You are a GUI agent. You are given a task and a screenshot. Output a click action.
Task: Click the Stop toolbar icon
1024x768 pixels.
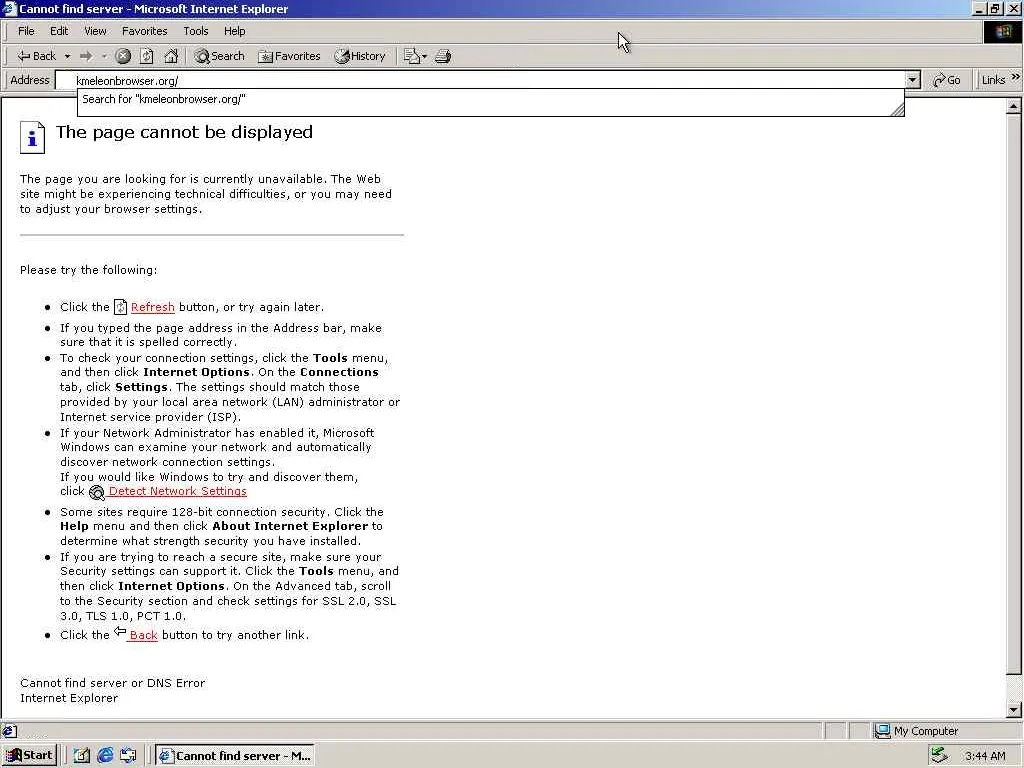pyautogui.click(x=123, y=56)
